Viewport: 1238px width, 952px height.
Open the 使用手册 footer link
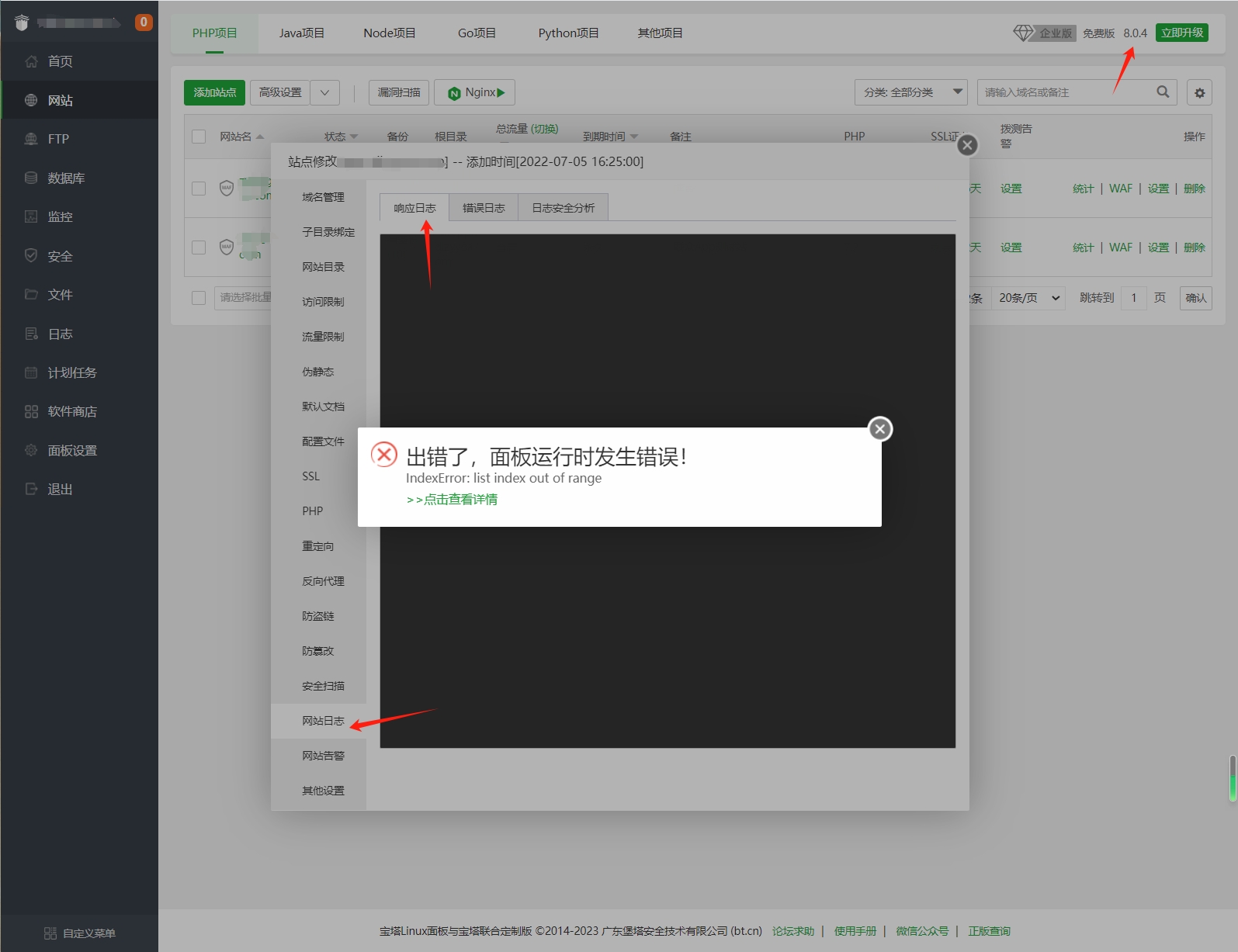click(x=855, y=931)
